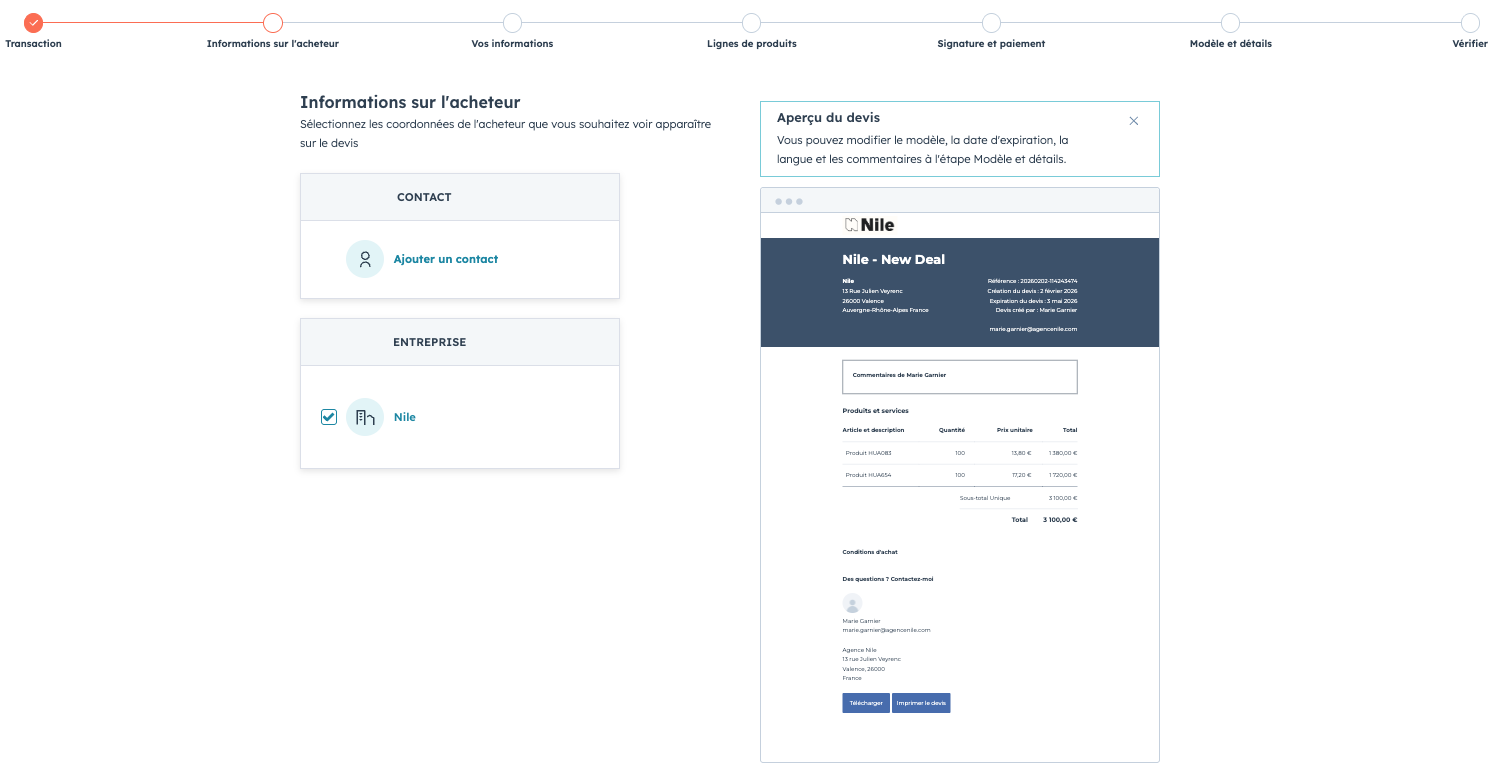Click the browser dots in preview header

coord(788,201)
